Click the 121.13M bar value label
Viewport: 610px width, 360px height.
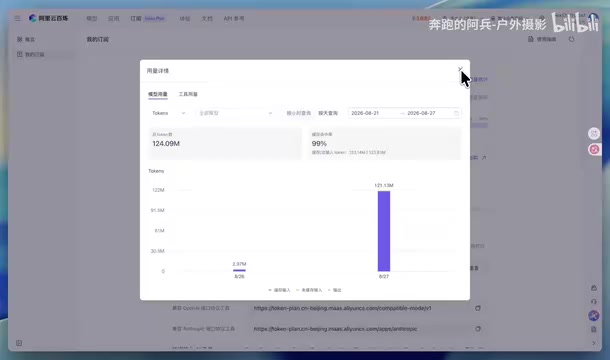click(384, 185)
